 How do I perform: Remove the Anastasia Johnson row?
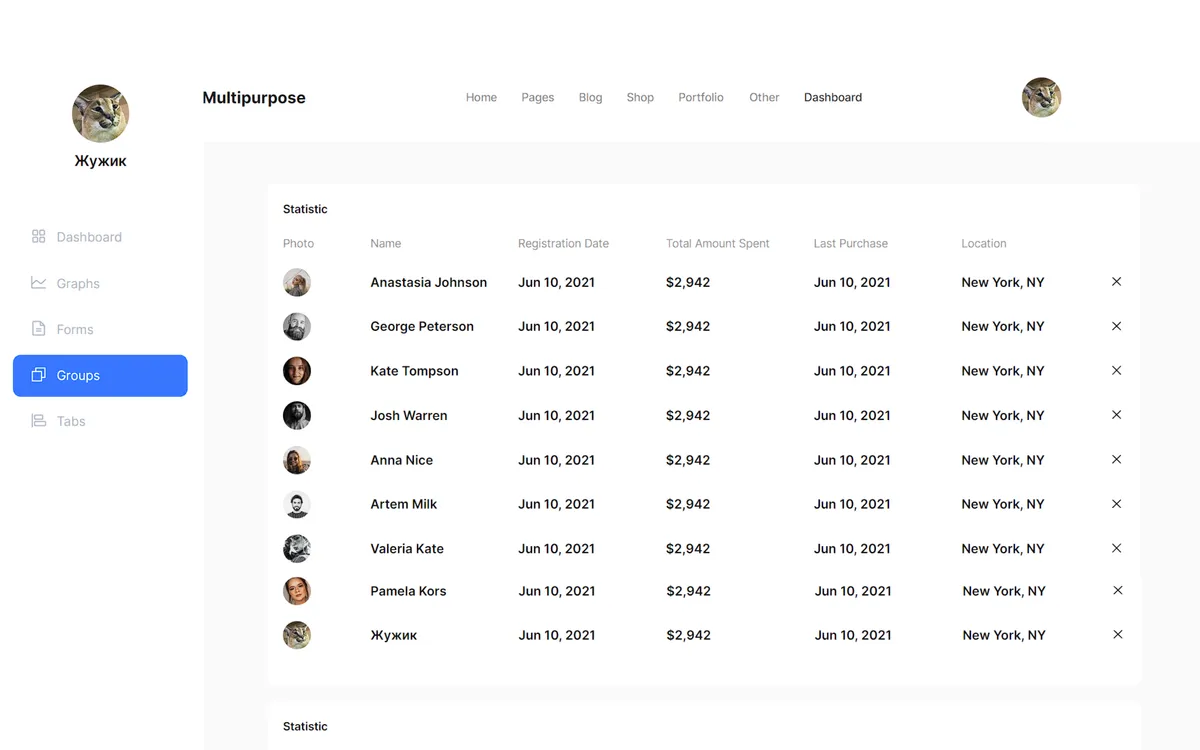[1117, 282]
